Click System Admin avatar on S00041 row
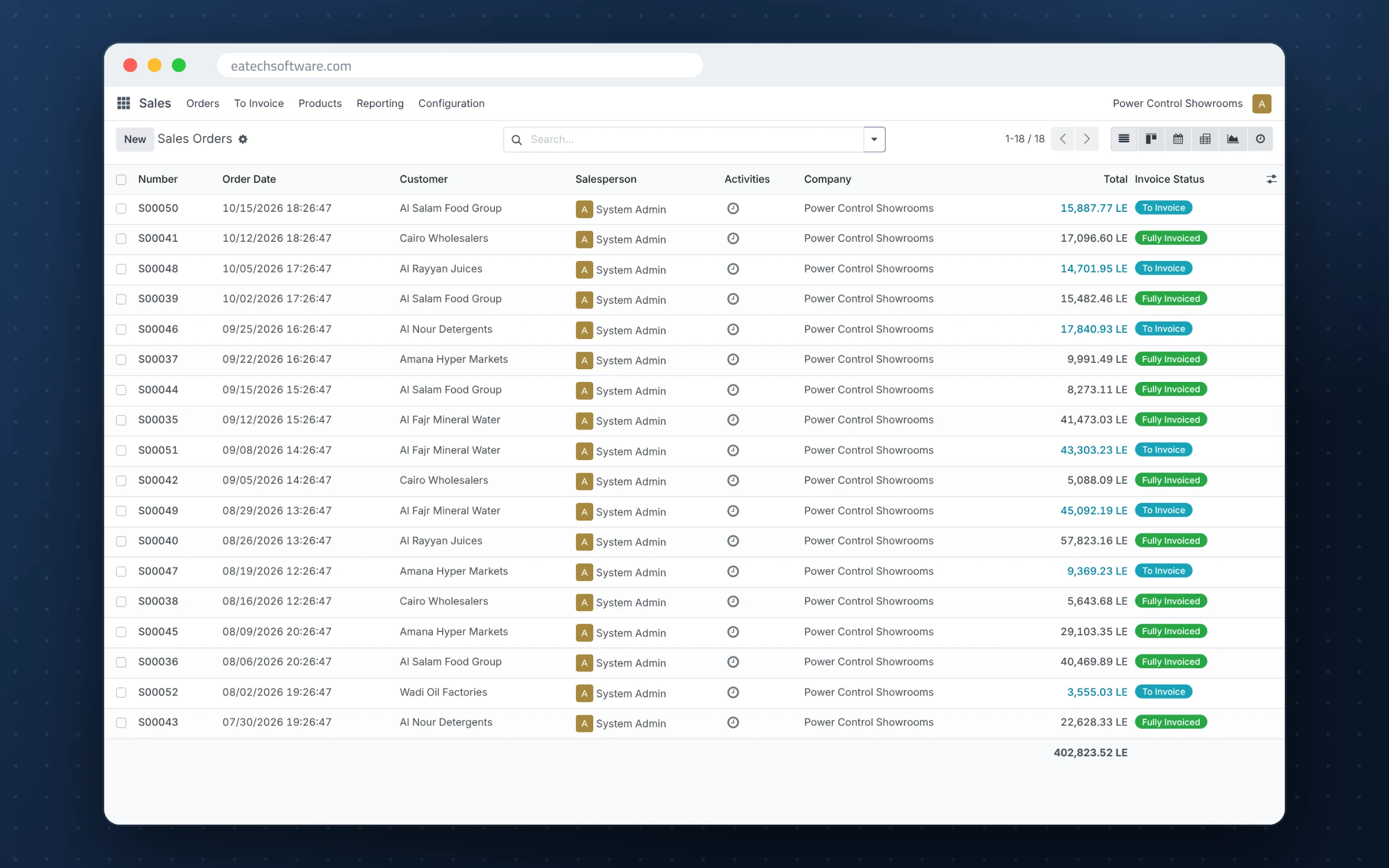 coord(584,240)
